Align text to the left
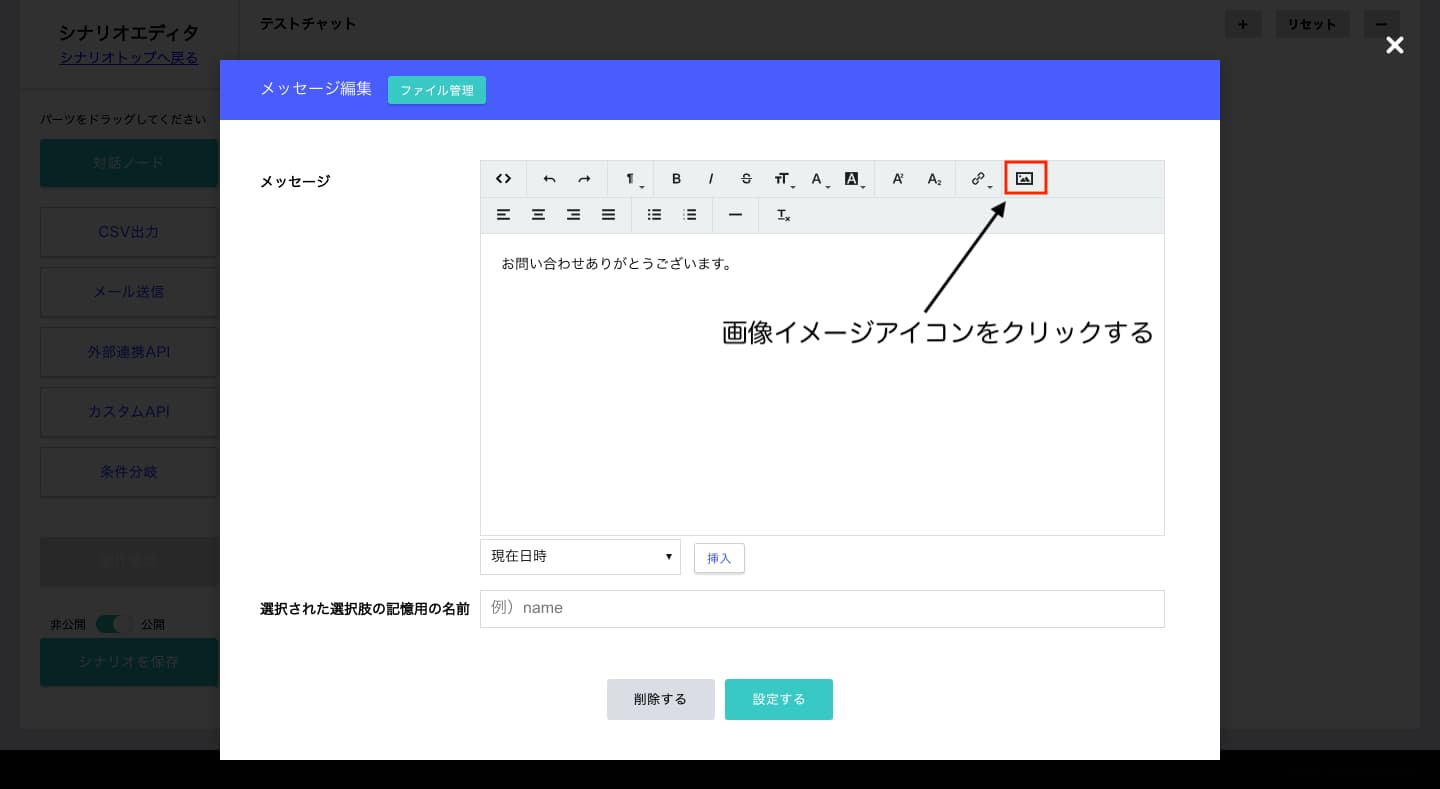 click(503, 215)
